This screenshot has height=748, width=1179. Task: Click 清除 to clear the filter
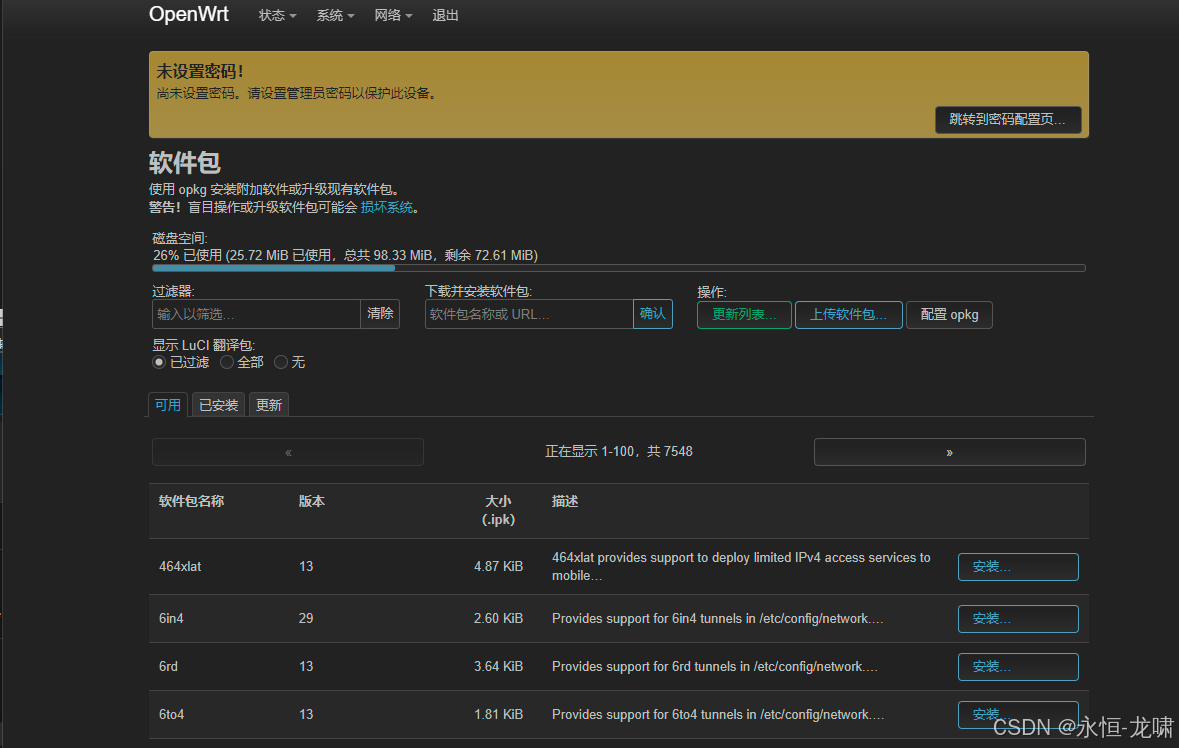pos(380,314)
